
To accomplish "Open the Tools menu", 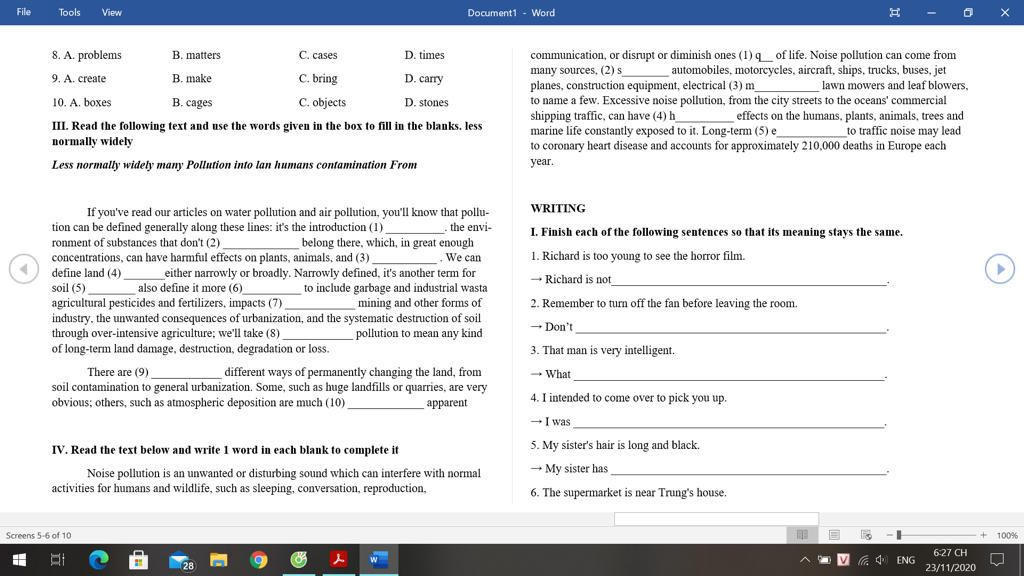I will point(69,12).
